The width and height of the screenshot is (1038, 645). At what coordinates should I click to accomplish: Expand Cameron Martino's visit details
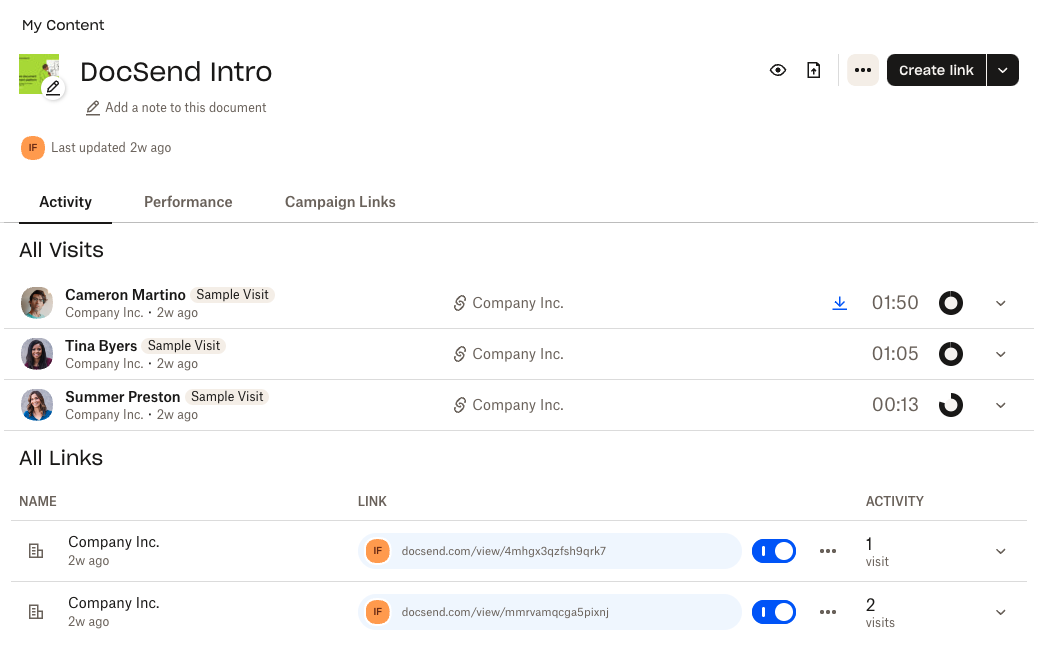[1001, 303]
